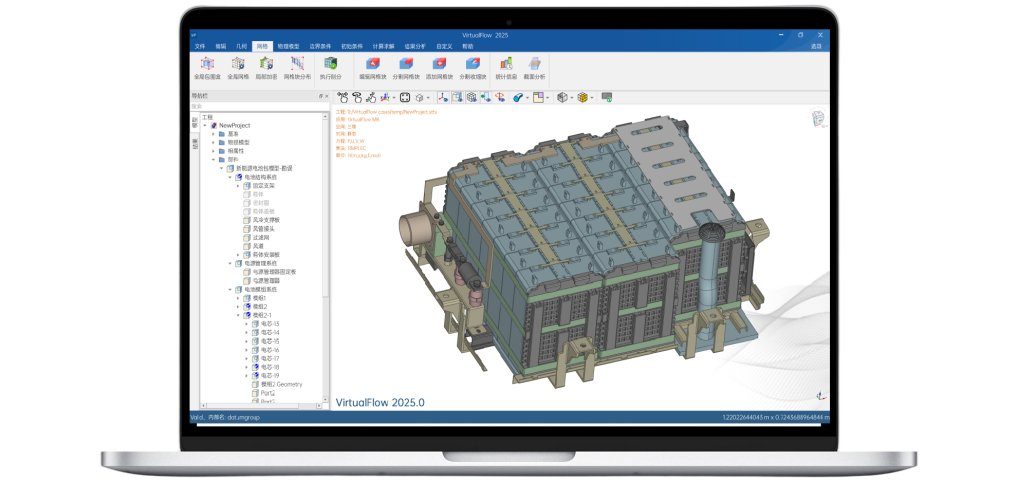Click the box selection view icon
Image resolution: width=1018 pixels, height=501 pixels.
pos(457,97)
